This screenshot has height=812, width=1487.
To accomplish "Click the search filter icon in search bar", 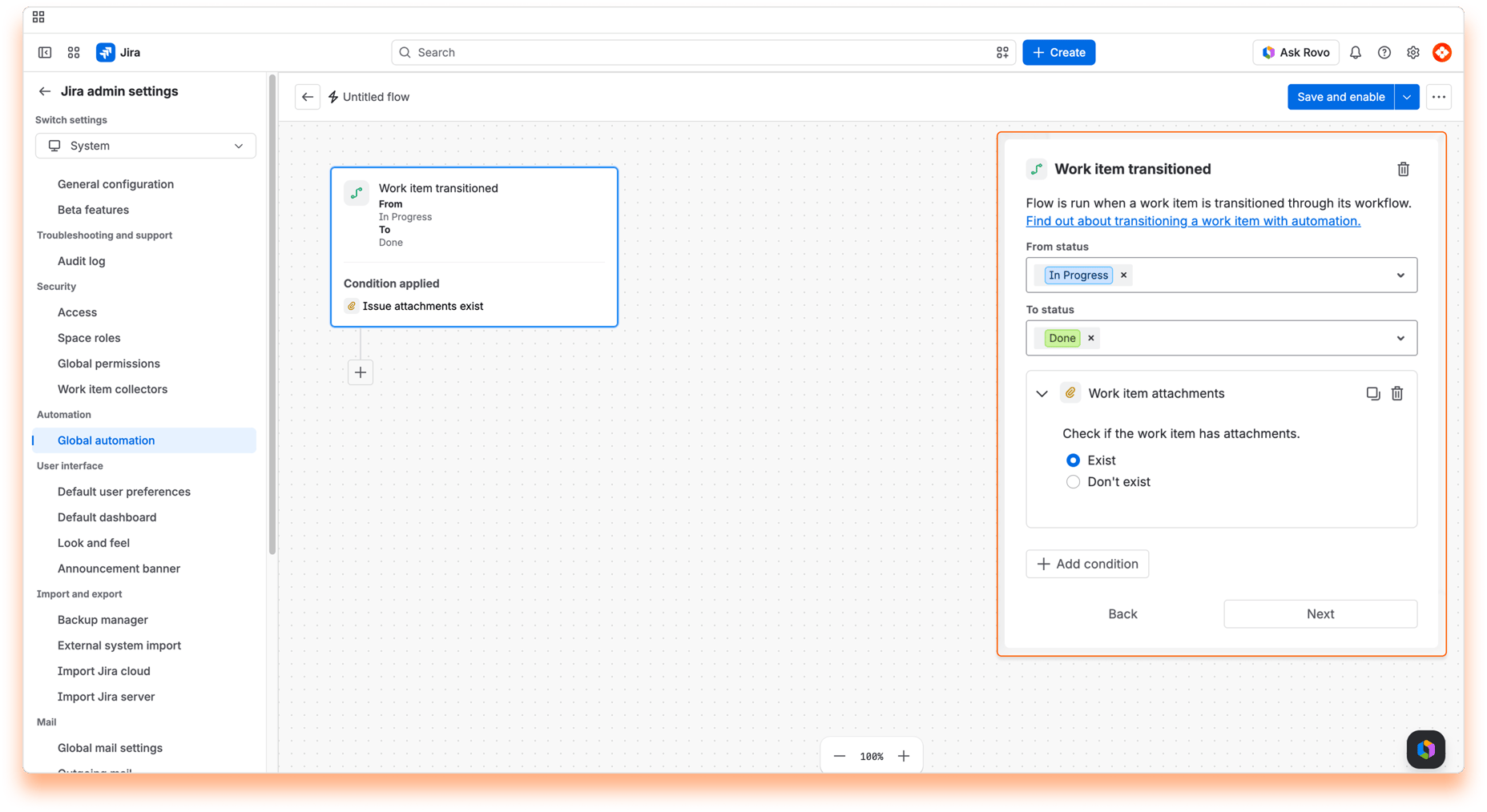I will point(1002,52).
